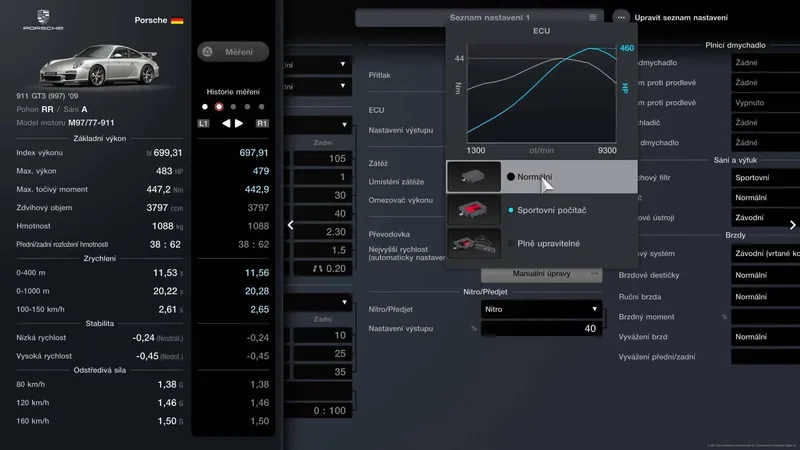Viewport: 800px width, 450px height.
Task: Click the Převodovka label
Action: (389, 234)
